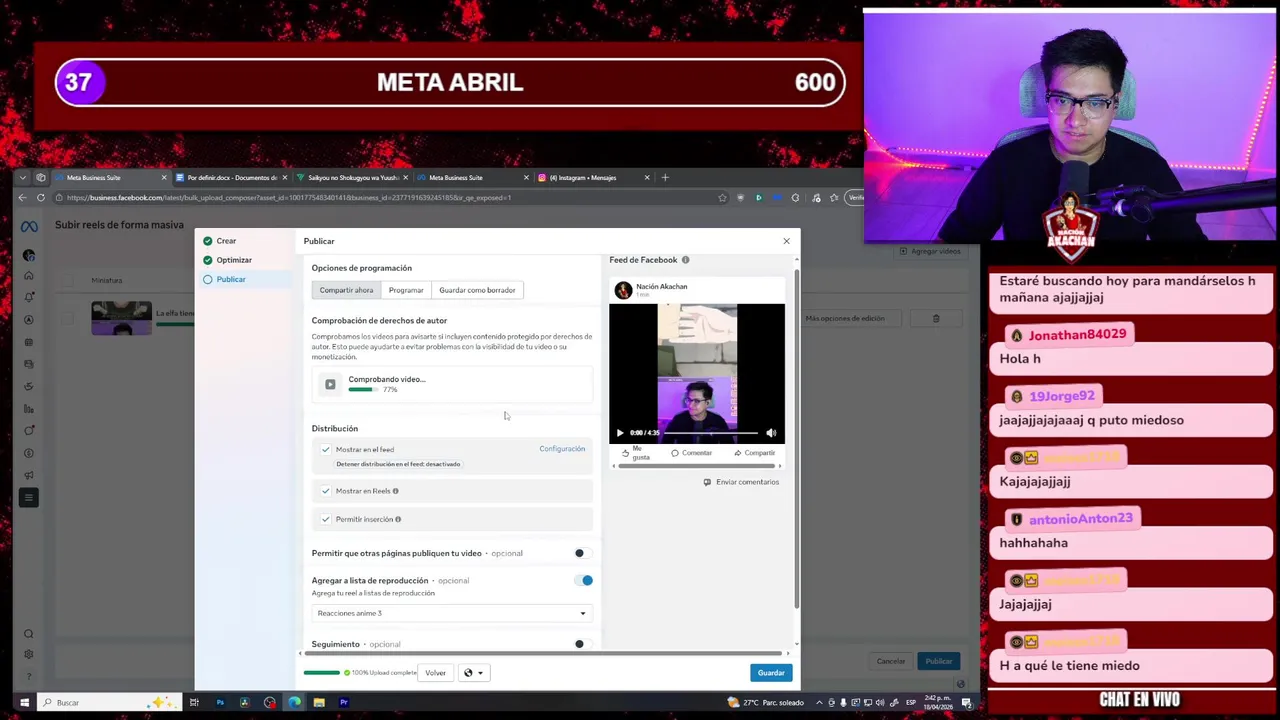Image resolution: width=1280 pixels, height=720 pixels.
Task: Uncheck Mostrar en Reels checkbox
Action: coord(325,491)
